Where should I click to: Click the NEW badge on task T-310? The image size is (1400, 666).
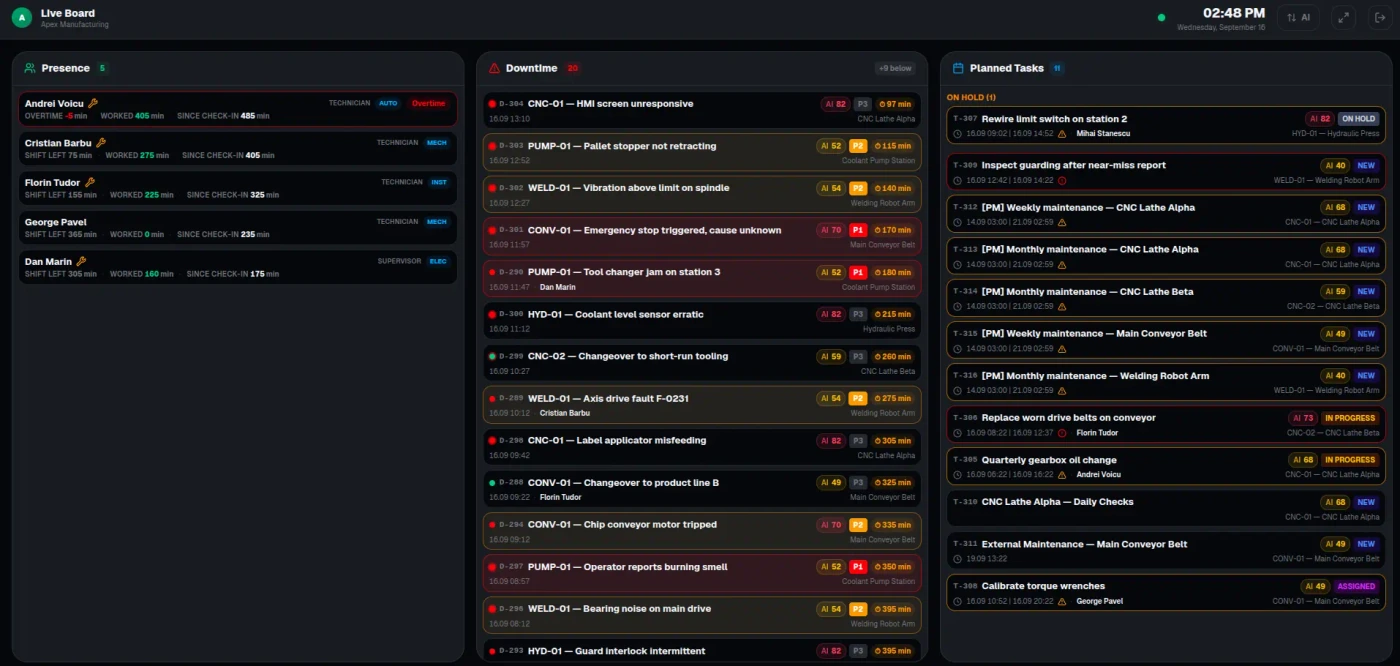1366,502
